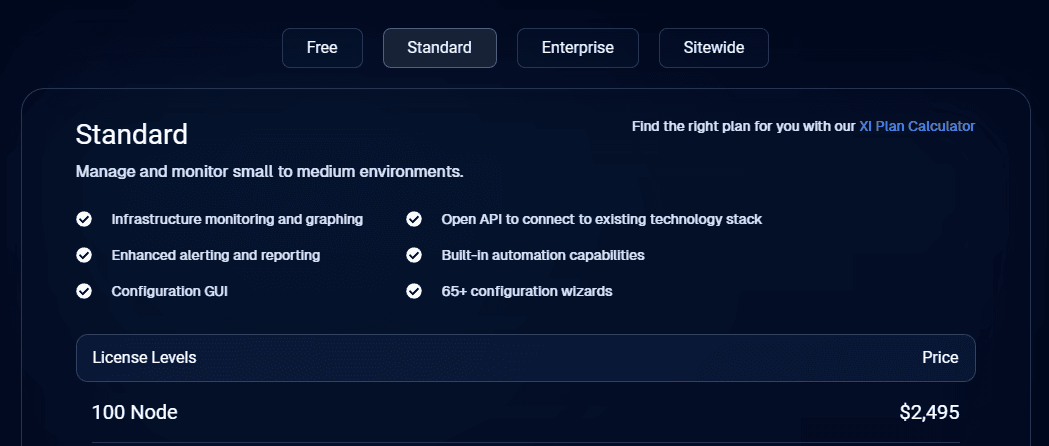Screen dimensions: 1049x446
Task: Show the Sitewide plan tab
Action: (x=714, y=48)
